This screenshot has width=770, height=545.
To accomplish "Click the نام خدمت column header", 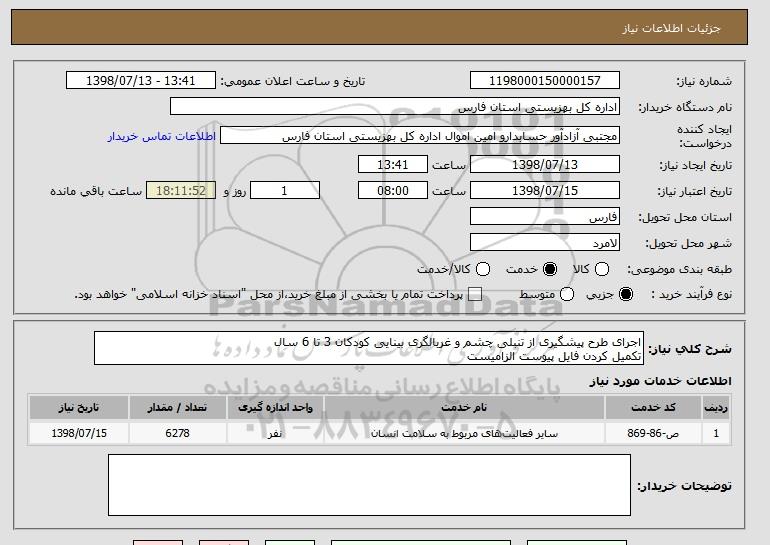I will point(464,408).
